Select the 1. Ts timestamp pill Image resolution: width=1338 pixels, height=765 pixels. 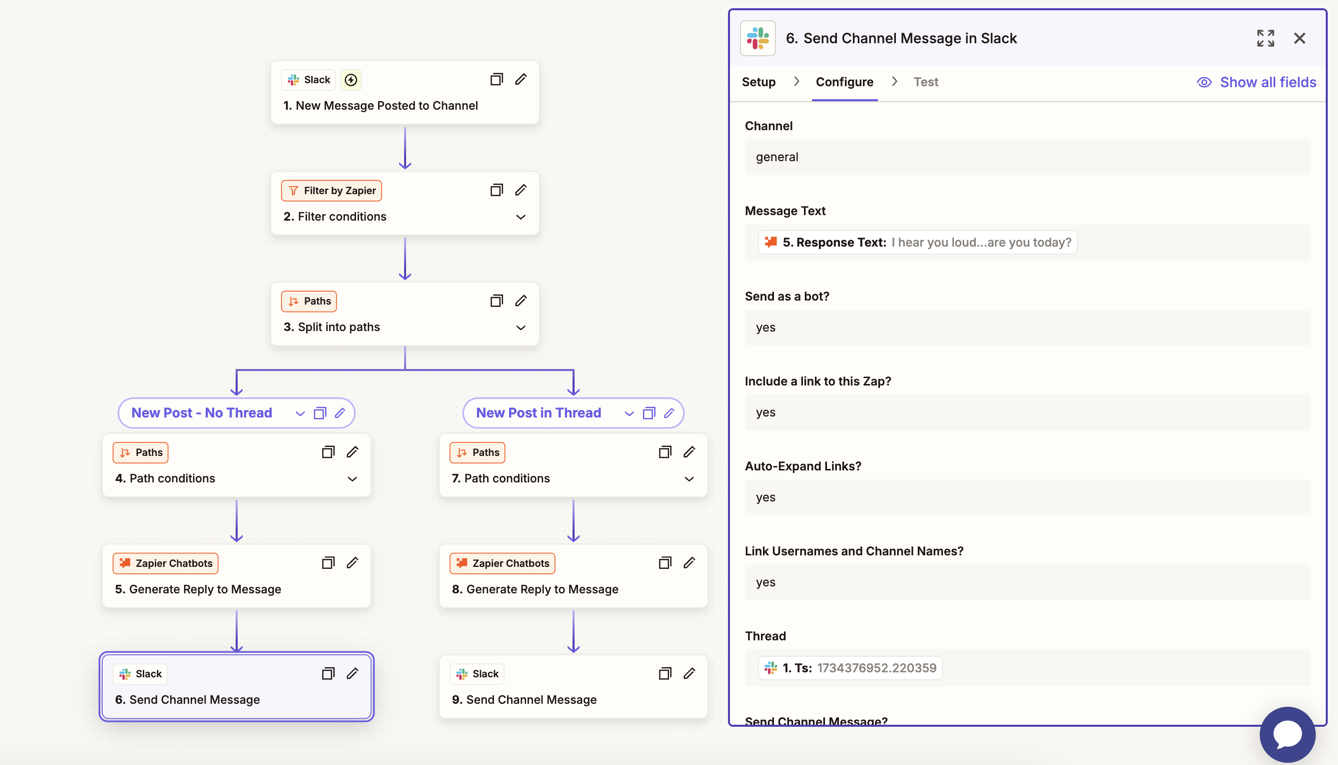click(x=850, y=668)
